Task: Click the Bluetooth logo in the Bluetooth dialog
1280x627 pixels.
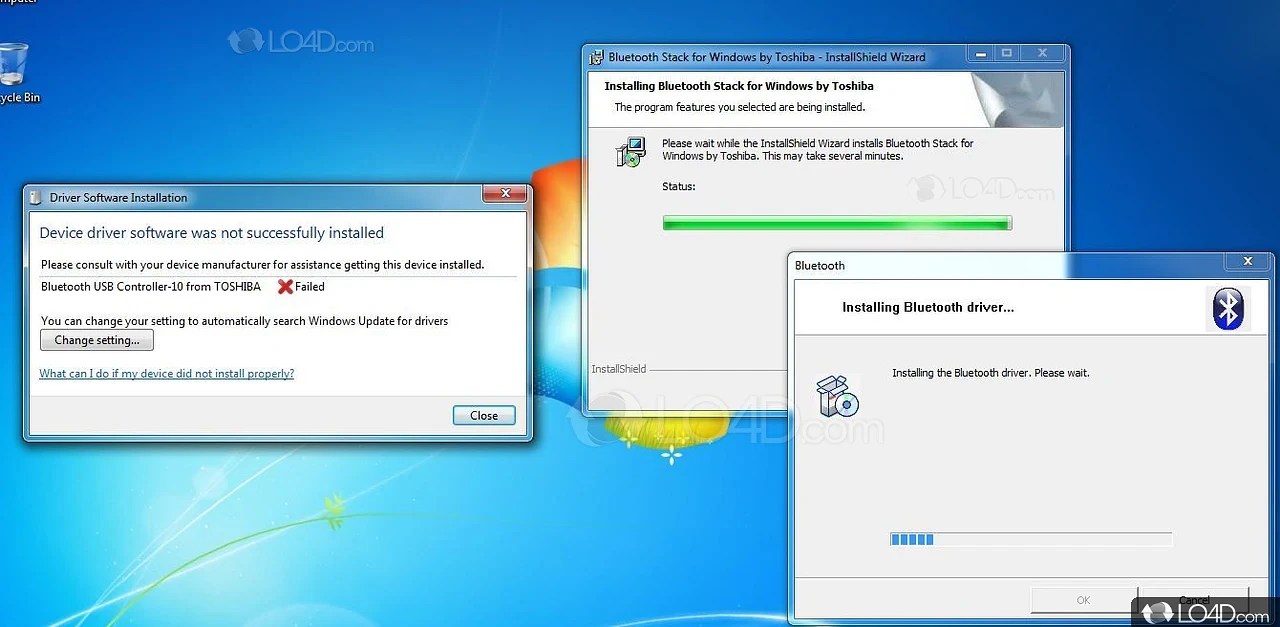Action: (1227, 308)
